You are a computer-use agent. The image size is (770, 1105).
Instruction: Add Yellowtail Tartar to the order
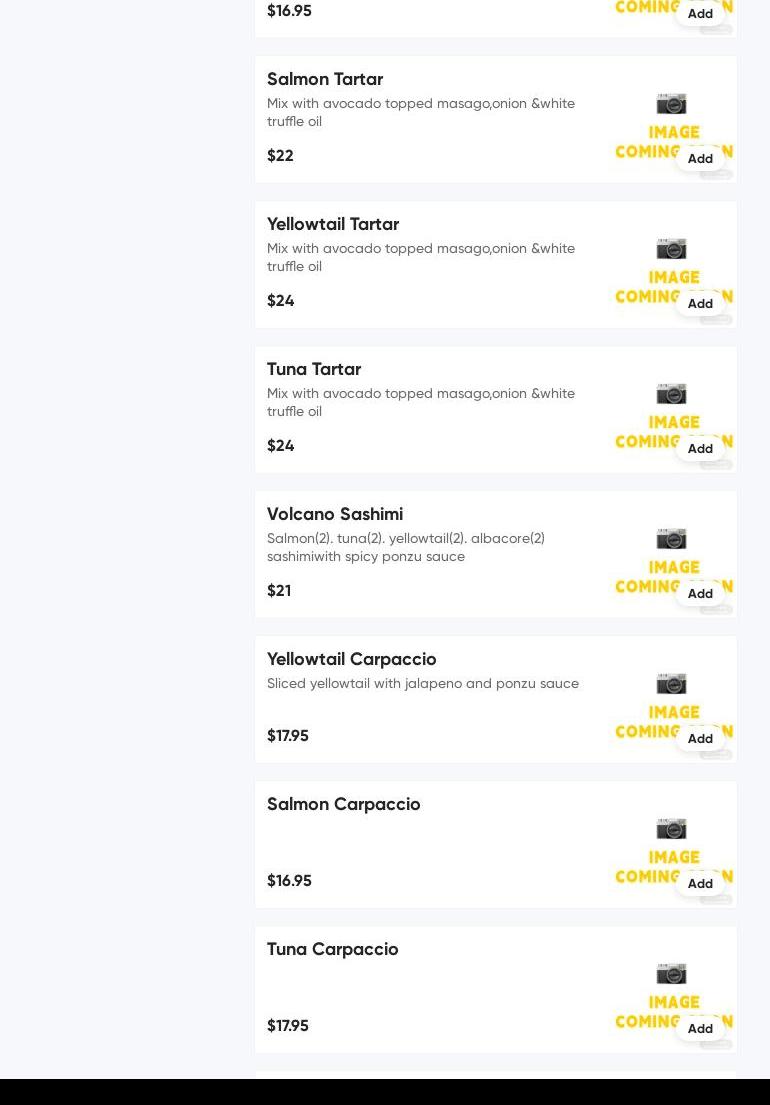click(700, 304)
